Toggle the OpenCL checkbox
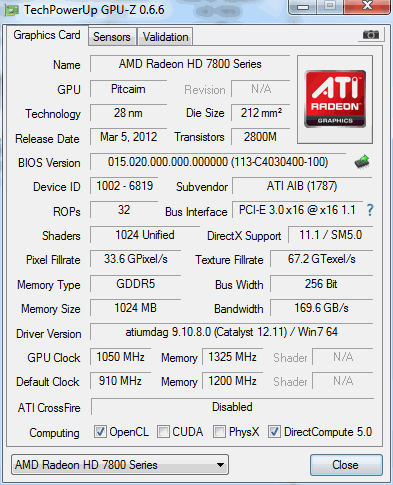 [100, 432]
